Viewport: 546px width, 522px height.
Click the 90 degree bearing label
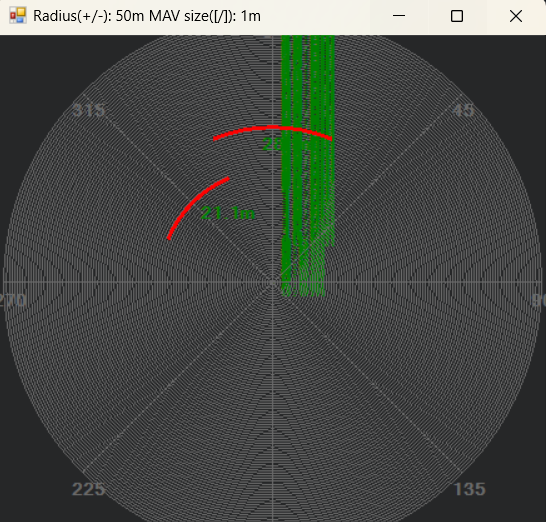(539, 300)
